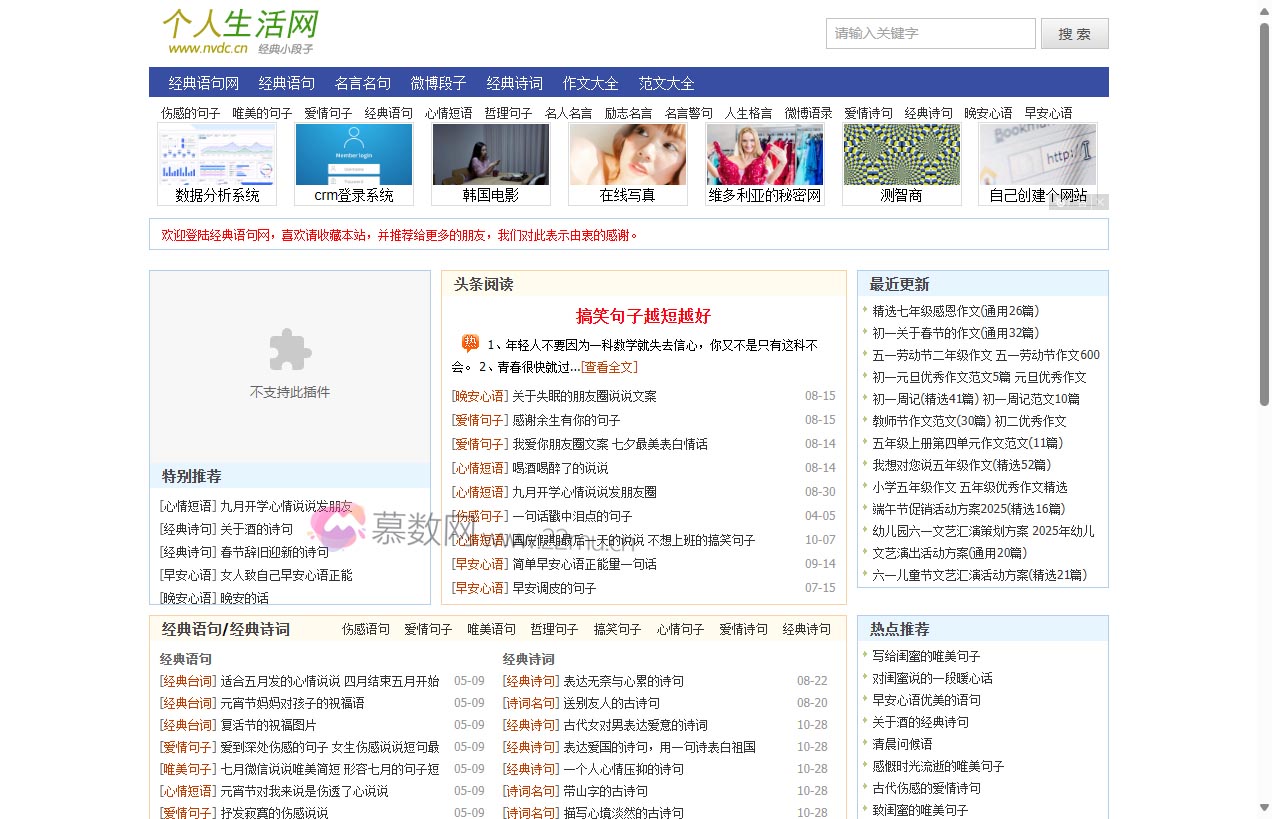
Task: Open the 查看全文 link
Action: pos(610,366)
